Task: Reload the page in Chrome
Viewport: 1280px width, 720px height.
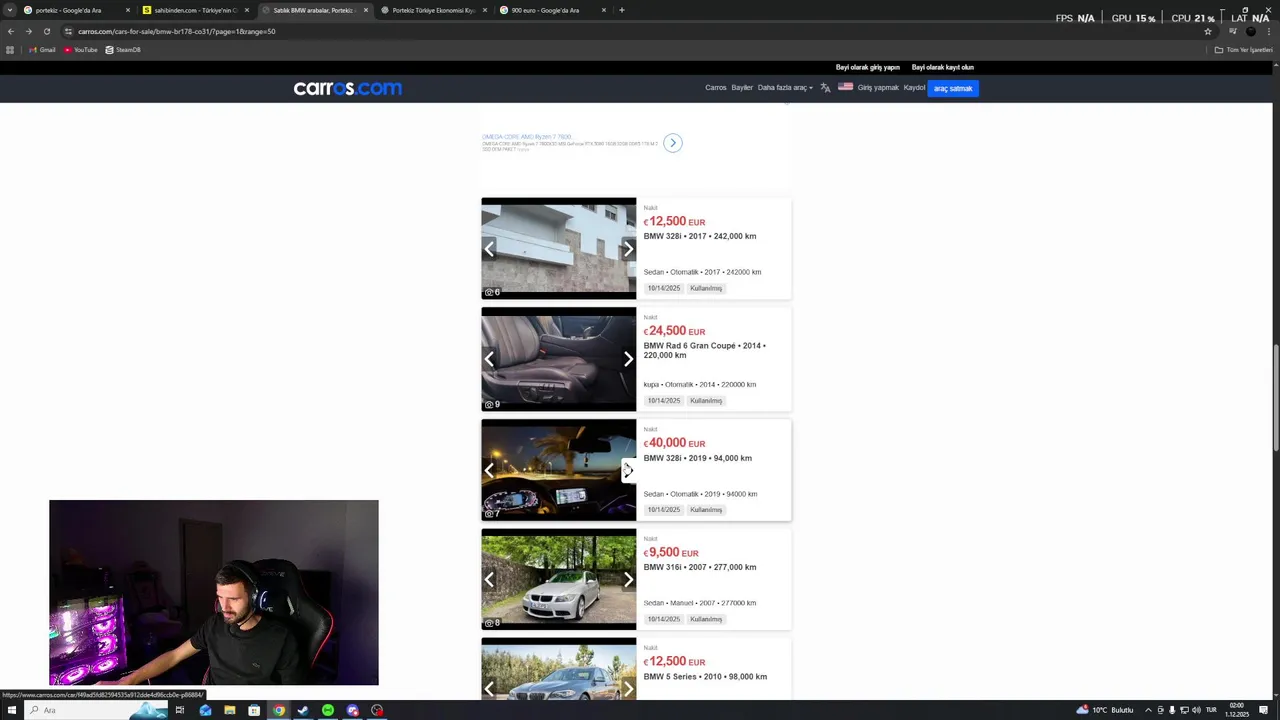Action: [46, 31]
